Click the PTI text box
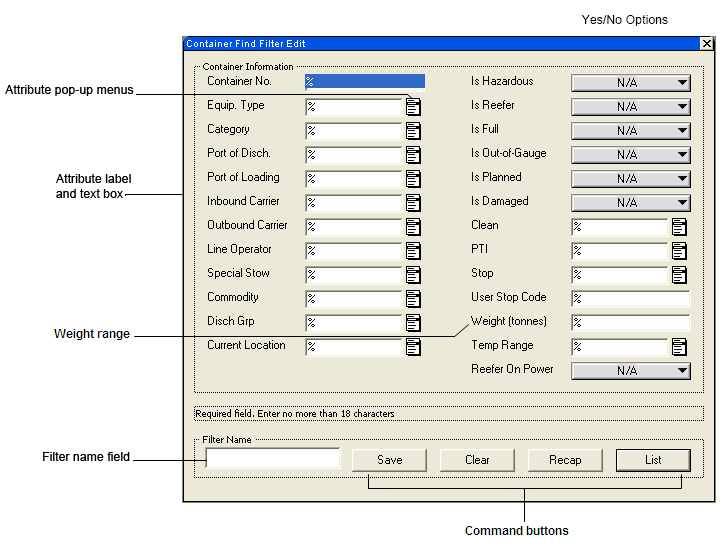This screenshot has width=724, height=547. pyautogui.click(x=620, y=251)
